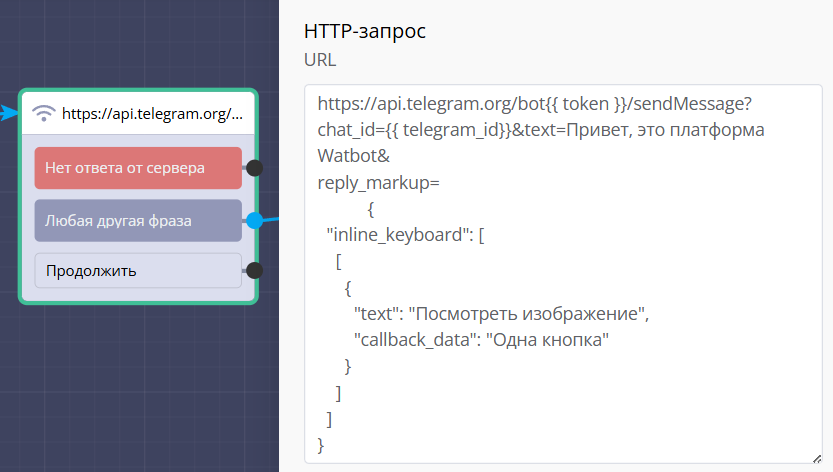Click the node title https://api.telegram.org/...
The height and width of the screenshot is (472, 833).
tap(152, 113)
